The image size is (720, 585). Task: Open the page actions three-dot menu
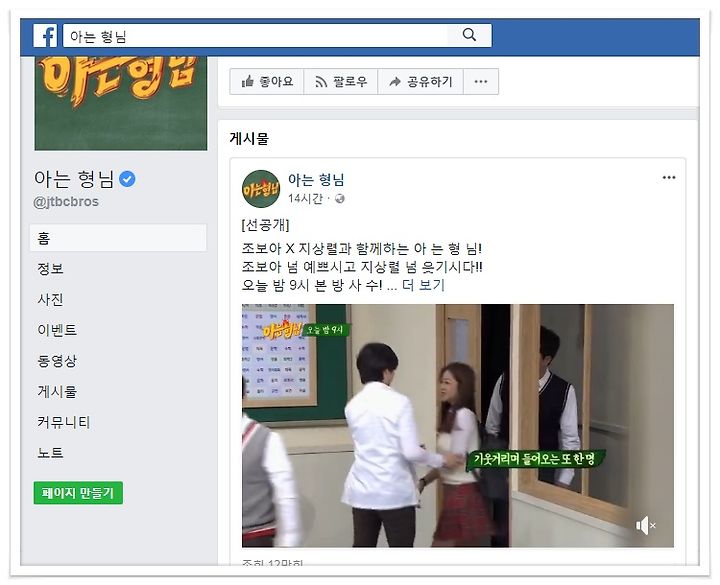[x=481, y=82]
